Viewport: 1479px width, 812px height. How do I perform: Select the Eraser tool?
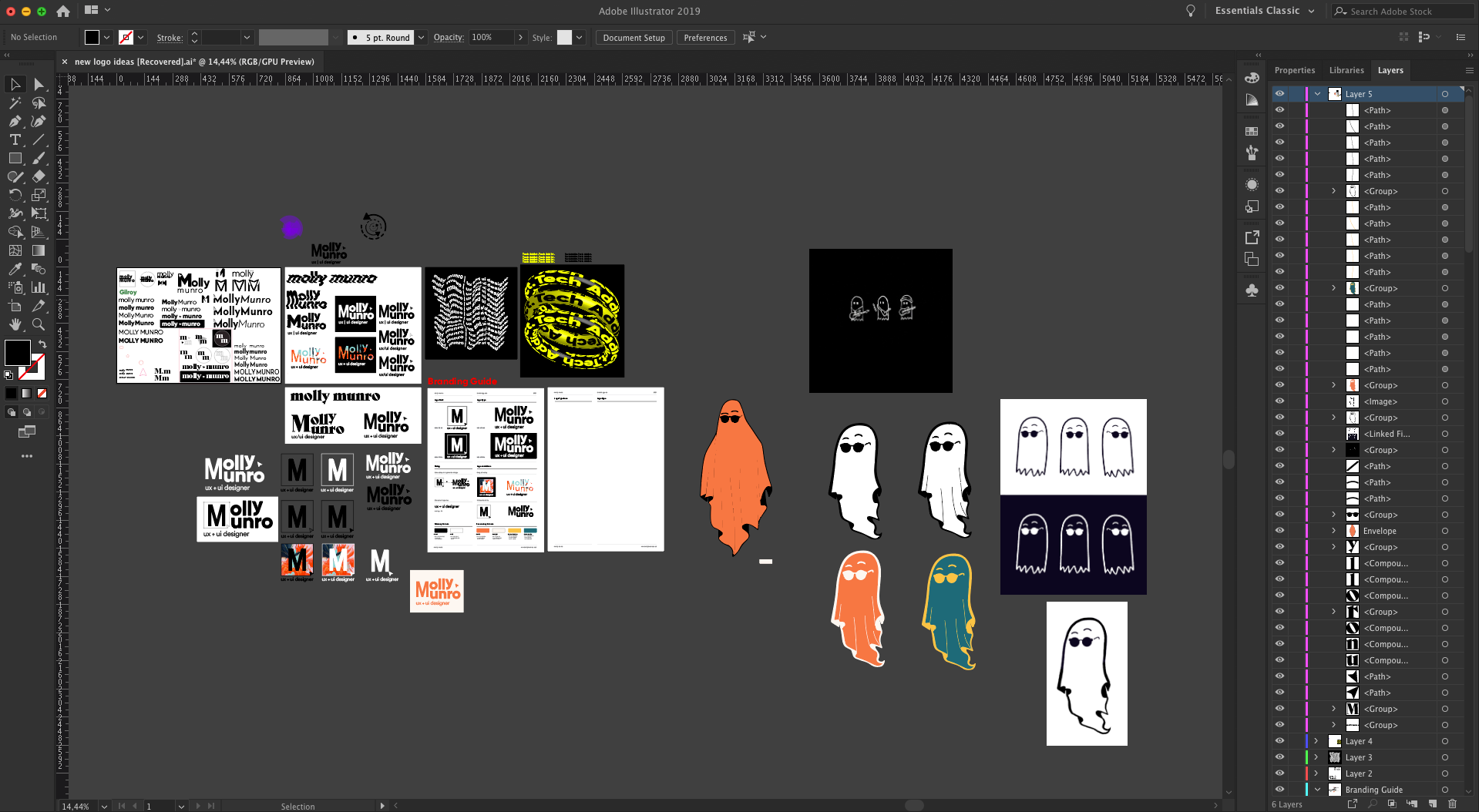coord(39,176)
